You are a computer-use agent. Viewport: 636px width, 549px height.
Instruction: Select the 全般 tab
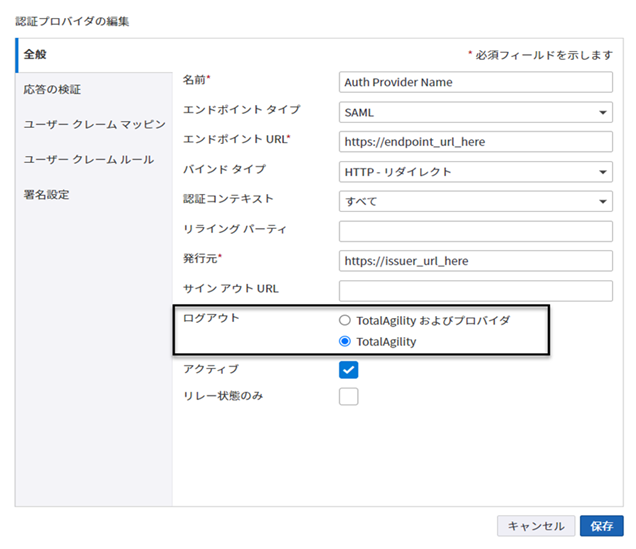coord(36,54)
